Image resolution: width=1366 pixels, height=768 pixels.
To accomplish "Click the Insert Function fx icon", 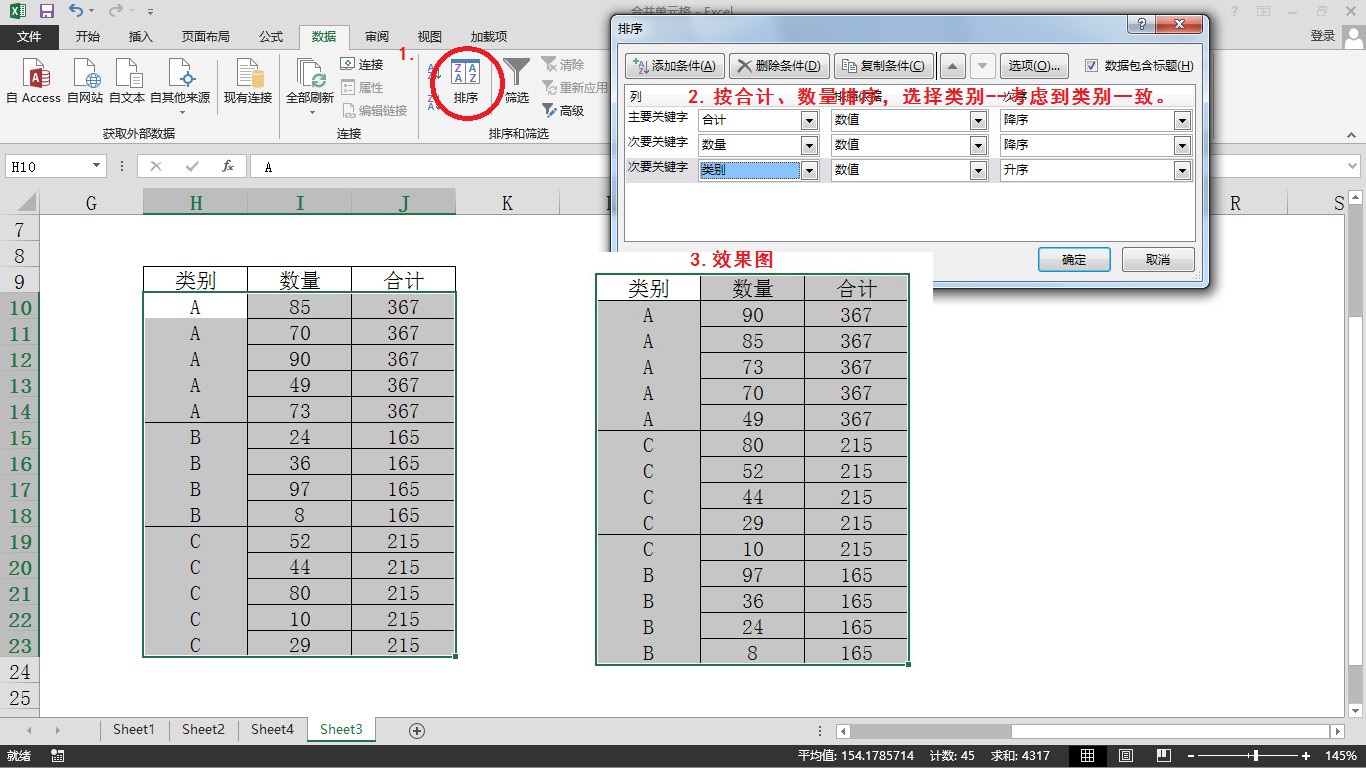I will click(x=228, y=166).
